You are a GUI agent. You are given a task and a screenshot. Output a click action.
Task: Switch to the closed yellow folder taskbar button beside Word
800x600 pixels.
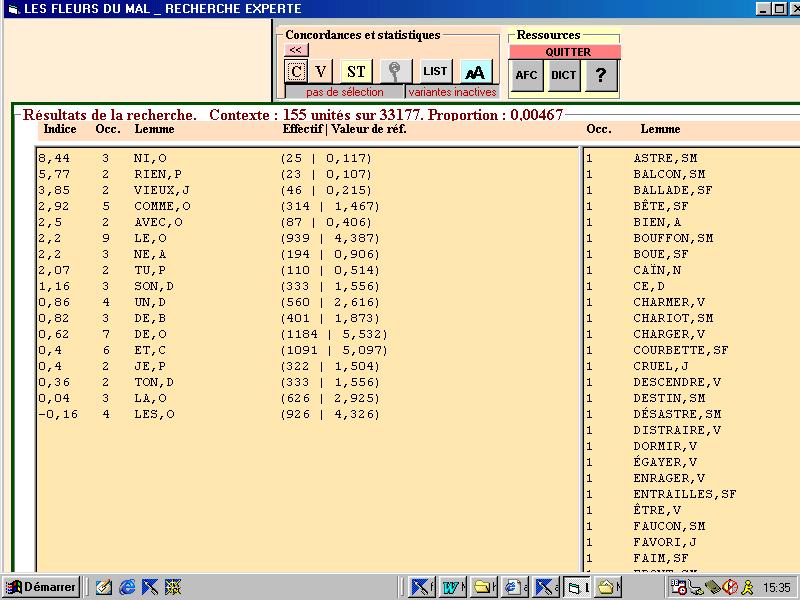484,587
